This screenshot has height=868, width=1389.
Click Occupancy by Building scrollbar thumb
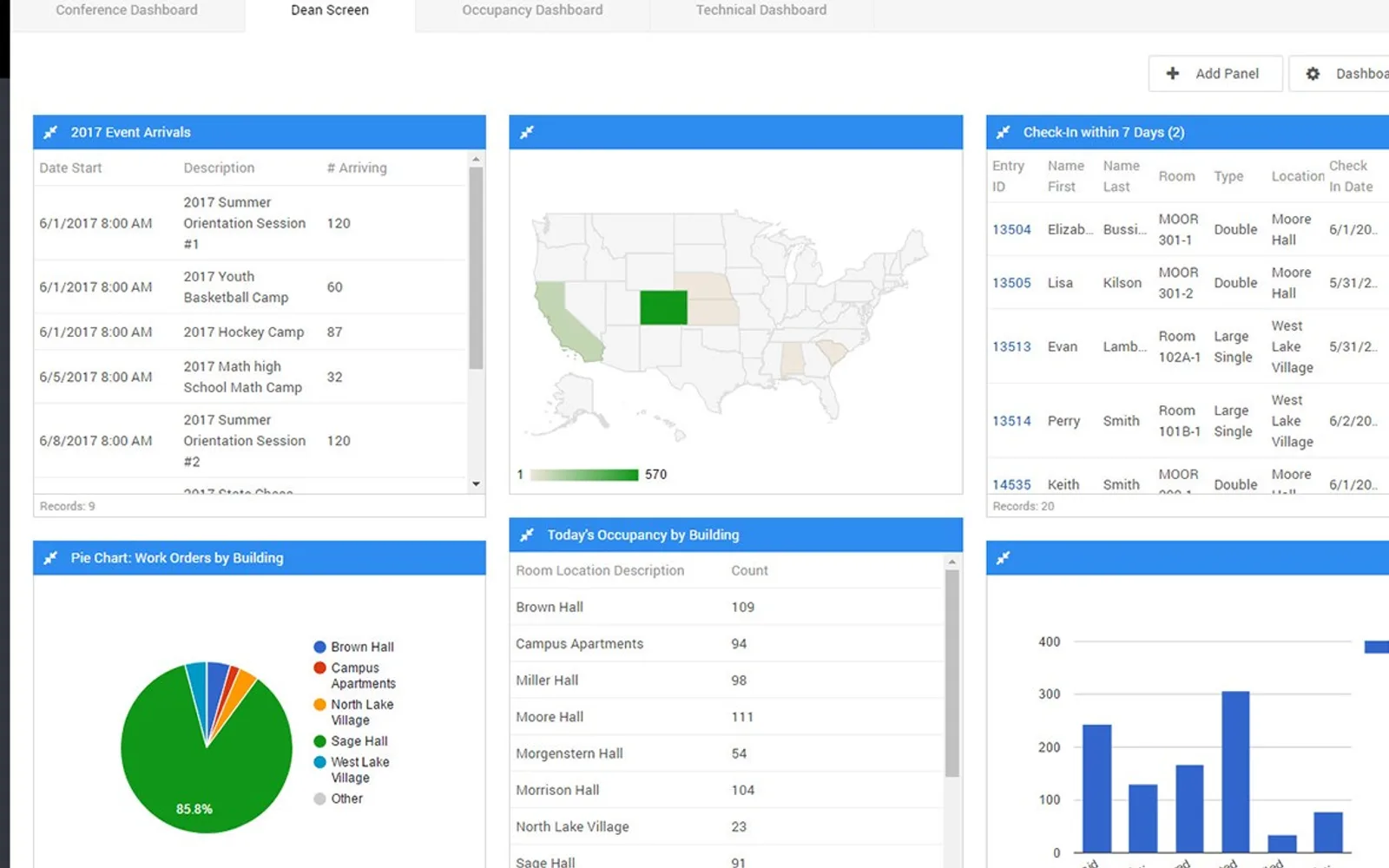point(952,674)
